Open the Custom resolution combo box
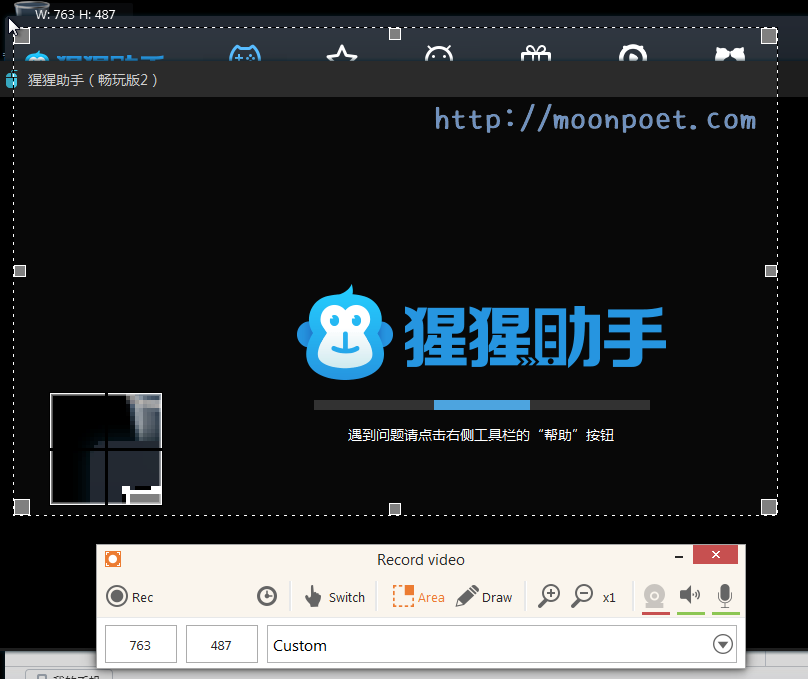This screenshot has height=679, width=808. tap(490, 645)
